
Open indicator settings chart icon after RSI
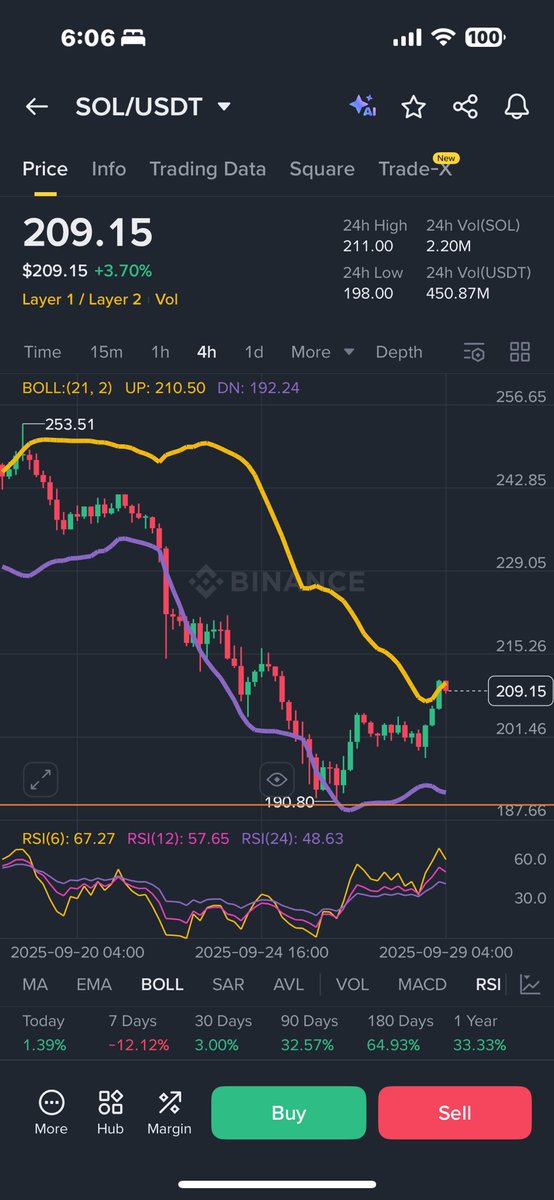pos(530,985)
